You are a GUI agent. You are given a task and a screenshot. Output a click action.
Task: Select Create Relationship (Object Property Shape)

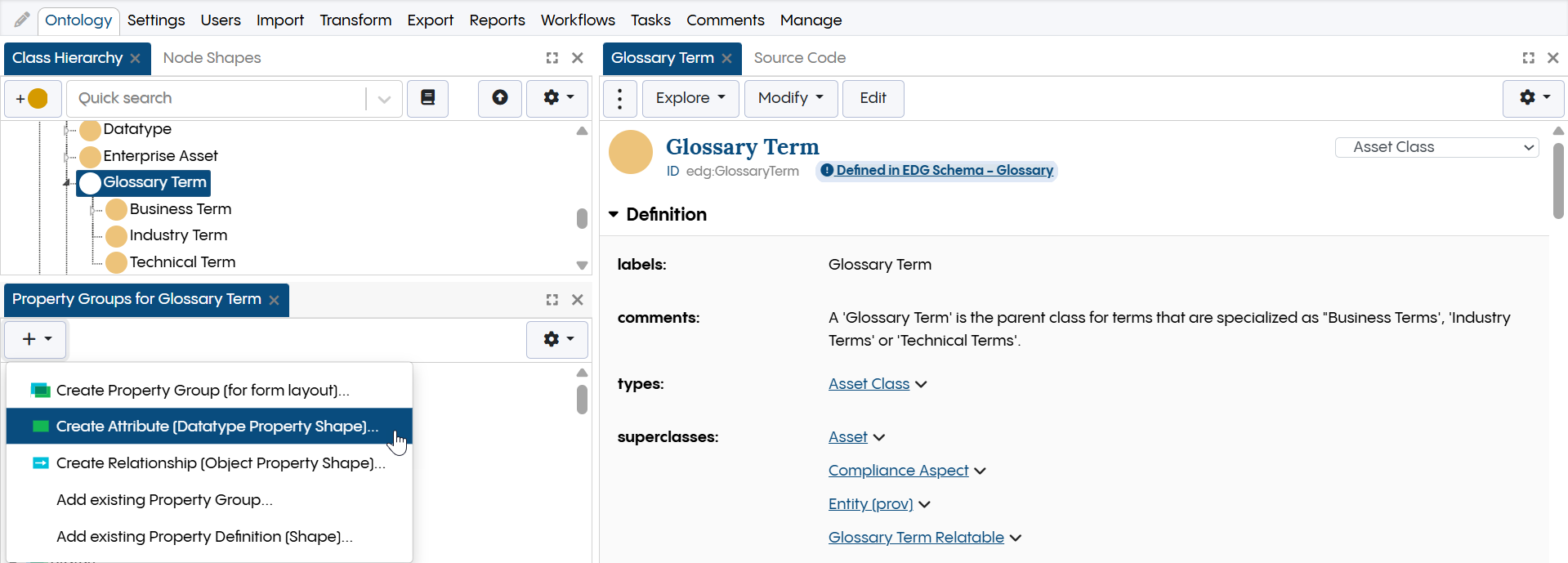pos(221,463)
